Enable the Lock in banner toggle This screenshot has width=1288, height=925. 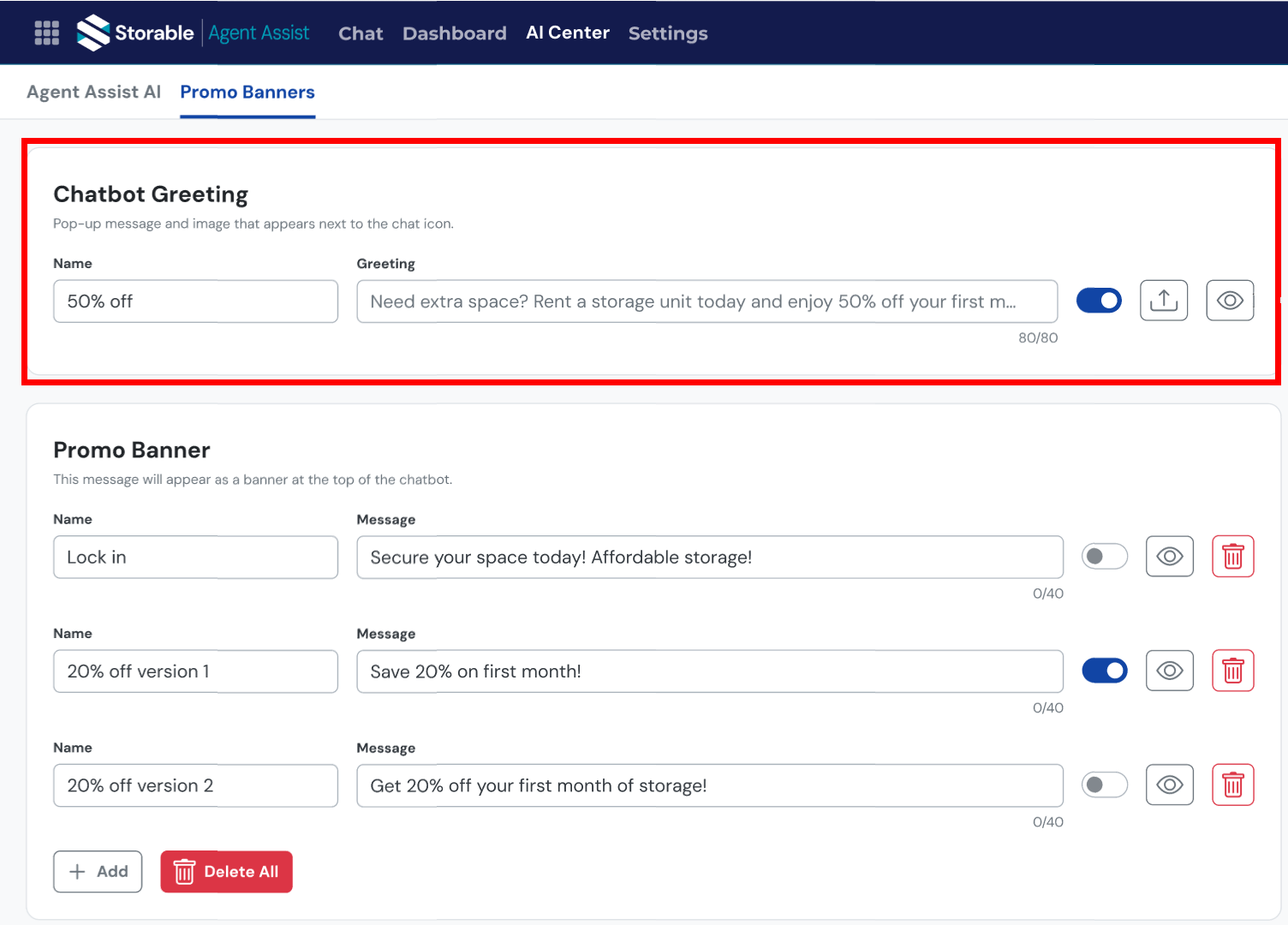pyautogui.click(x=1104, y=557)
